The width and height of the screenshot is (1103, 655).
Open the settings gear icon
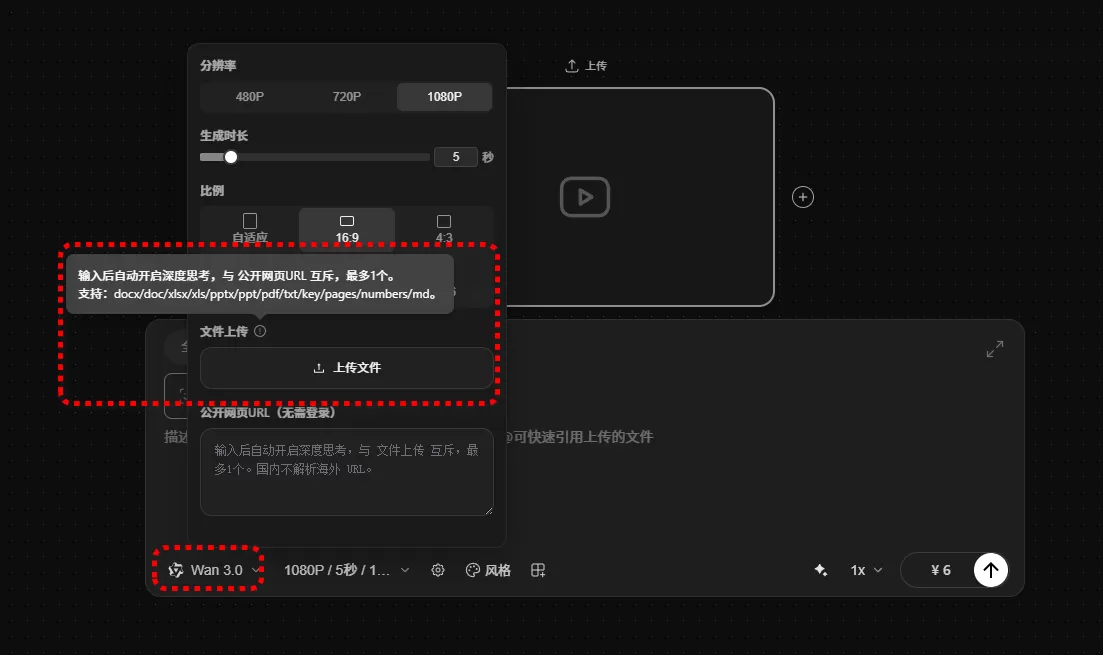(x=438, y=570)
